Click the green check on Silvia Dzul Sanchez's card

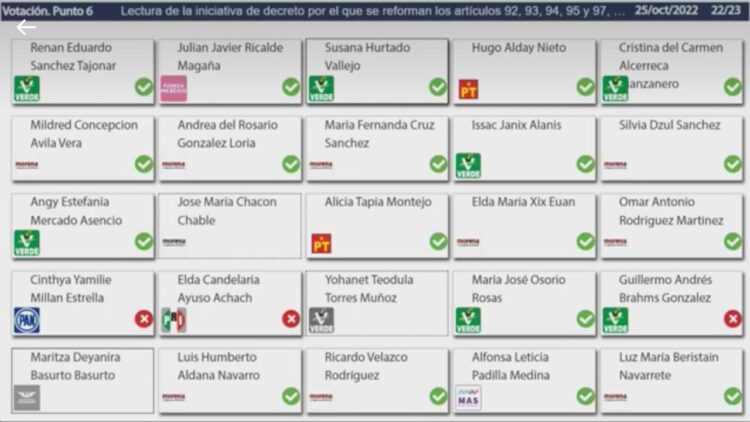tap(732, 164)
